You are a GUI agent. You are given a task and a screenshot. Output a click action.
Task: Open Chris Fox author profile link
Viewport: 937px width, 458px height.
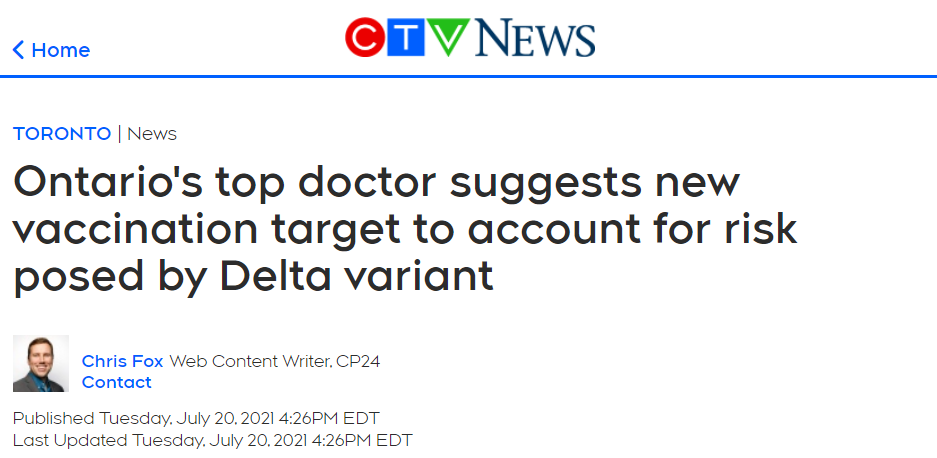point(123,361)
